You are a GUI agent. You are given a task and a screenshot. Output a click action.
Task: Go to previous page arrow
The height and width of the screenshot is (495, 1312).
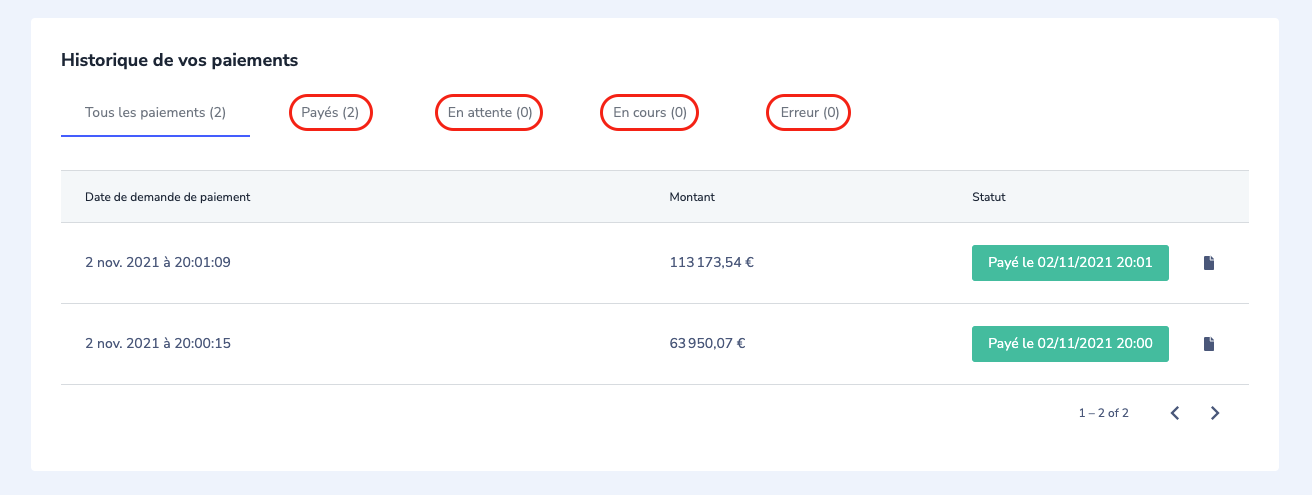tap(1175, 413)
